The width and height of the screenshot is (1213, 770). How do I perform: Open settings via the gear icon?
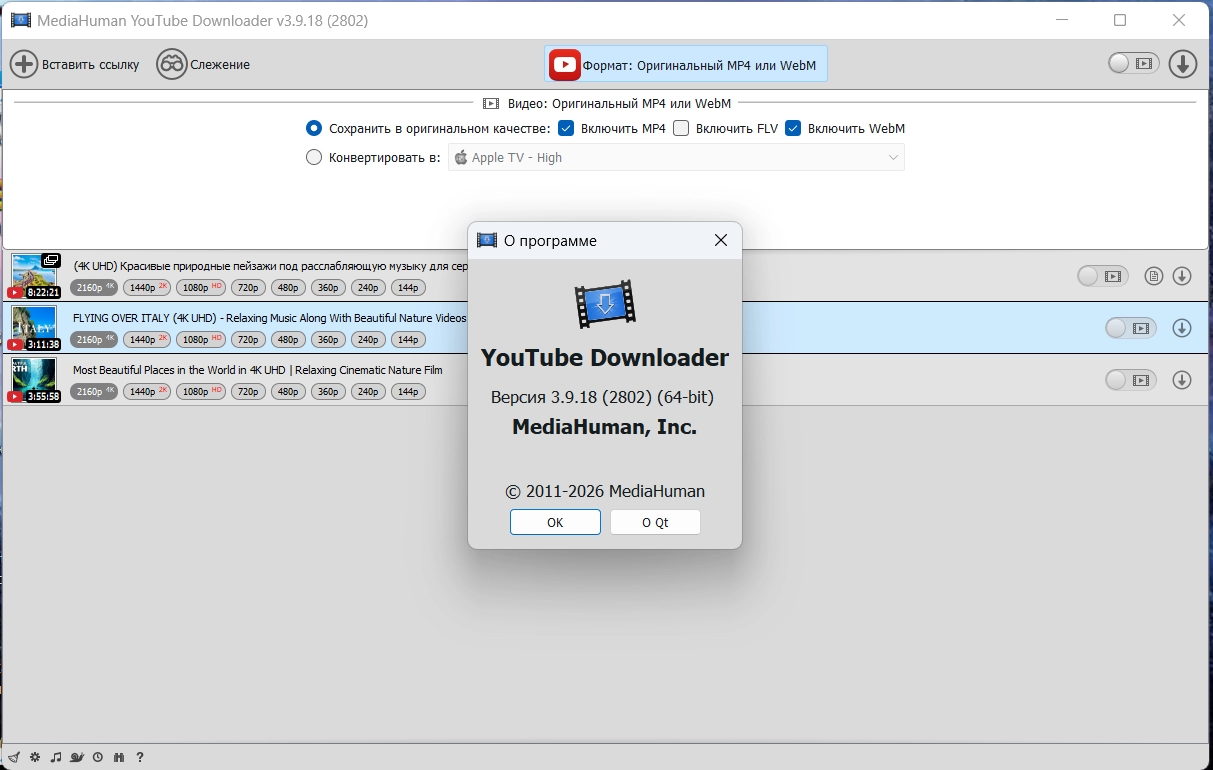coord(35,757)
